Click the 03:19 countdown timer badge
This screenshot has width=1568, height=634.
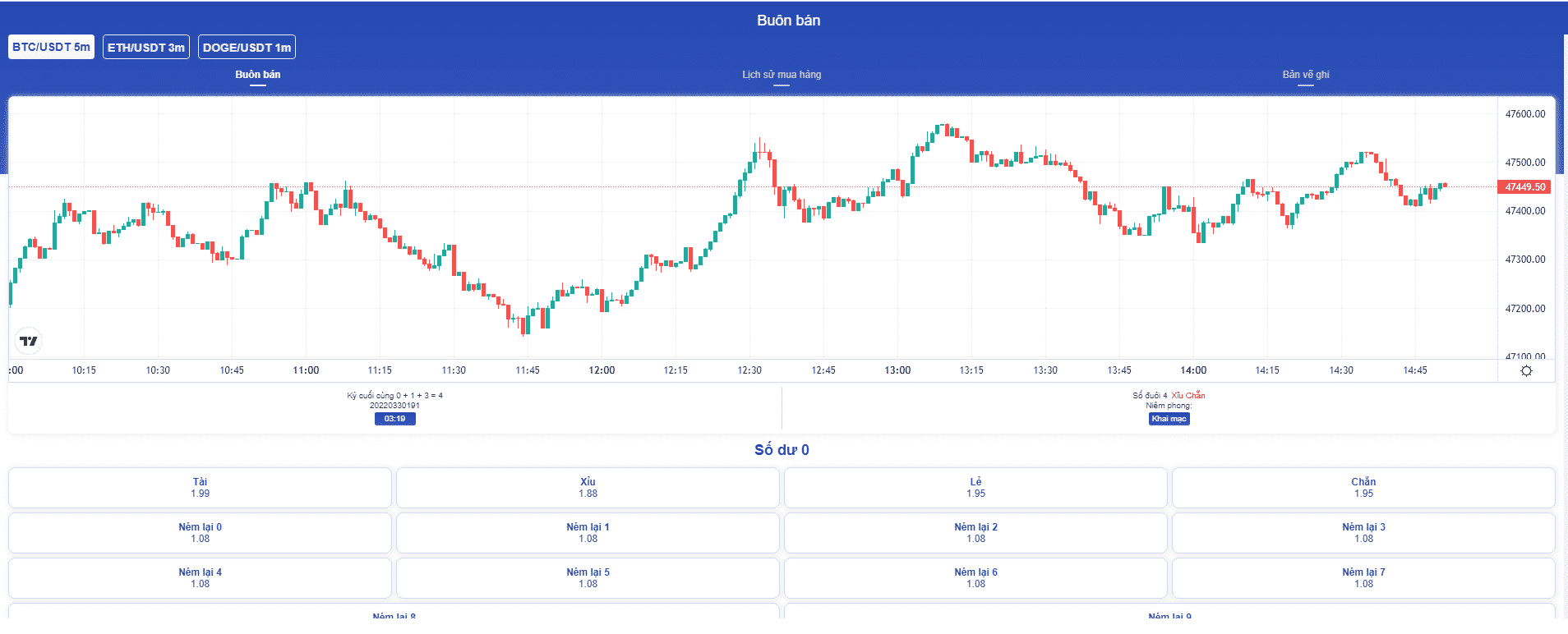click(394, 419)
